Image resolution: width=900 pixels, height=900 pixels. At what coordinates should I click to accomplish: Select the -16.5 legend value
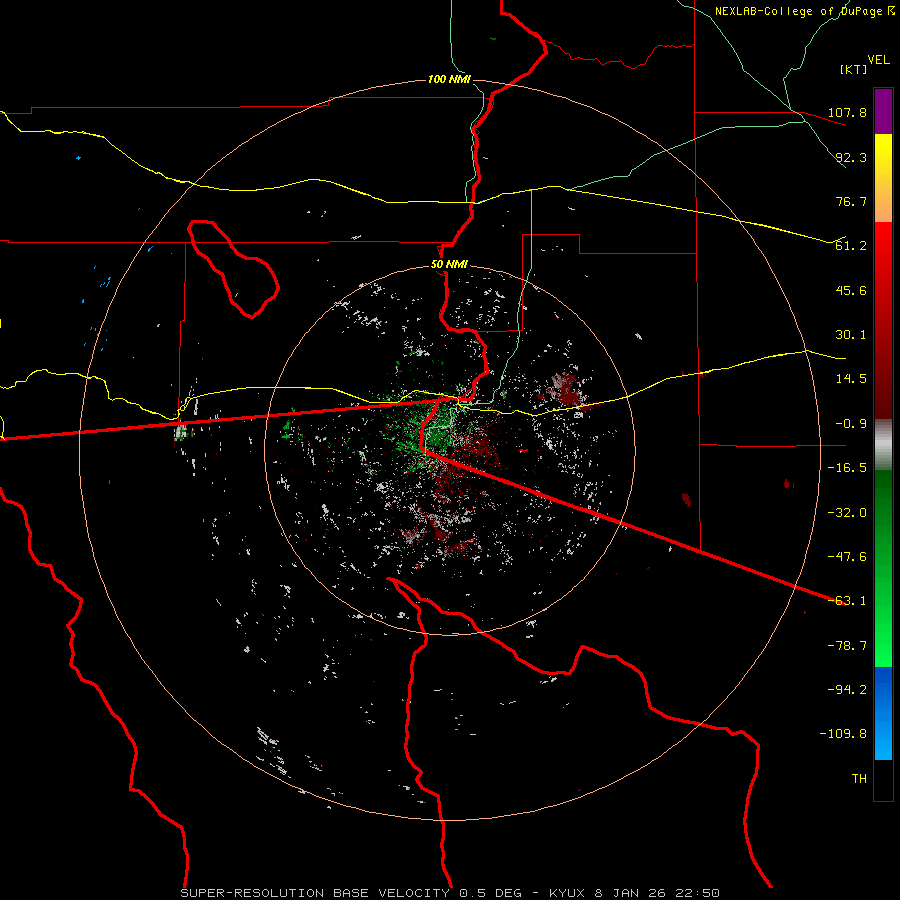pyautogui.click(x=847, y=468)
